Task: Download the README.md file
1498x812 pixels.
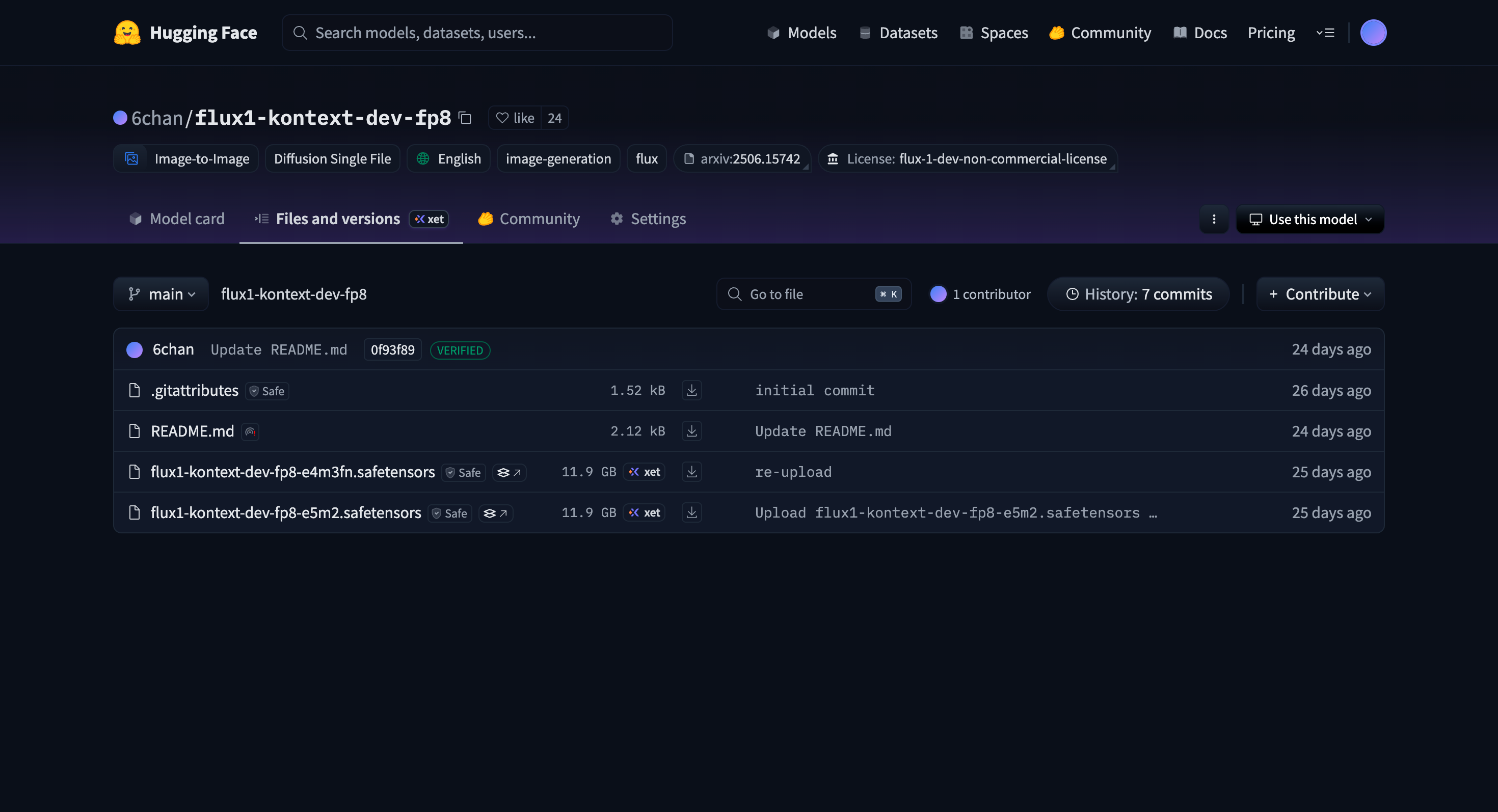Action: click(691, 430)
